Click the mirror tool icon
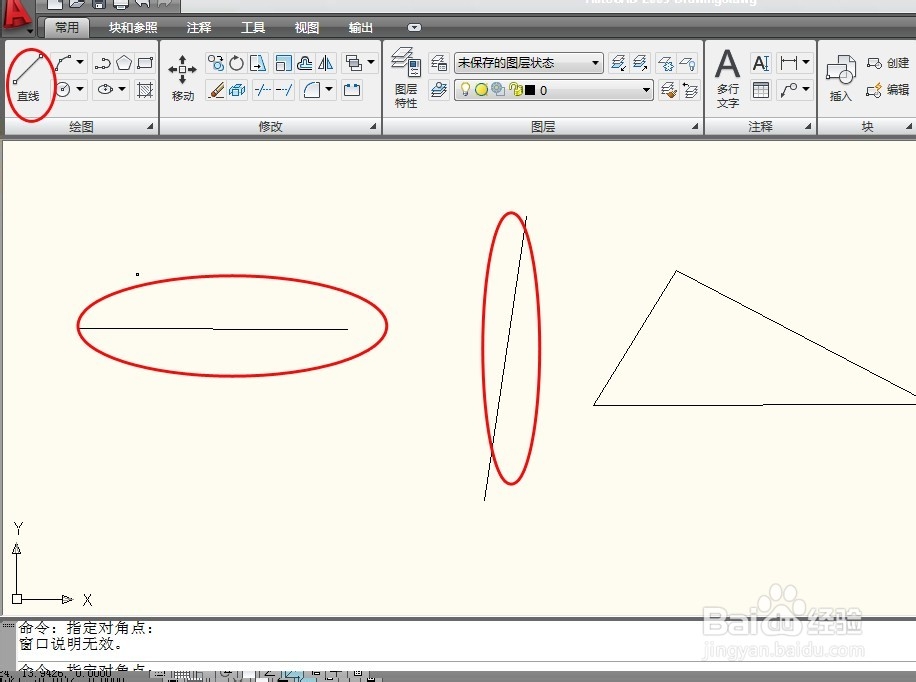This screenshot has width=916, height=682. click(x=325, y=63)
